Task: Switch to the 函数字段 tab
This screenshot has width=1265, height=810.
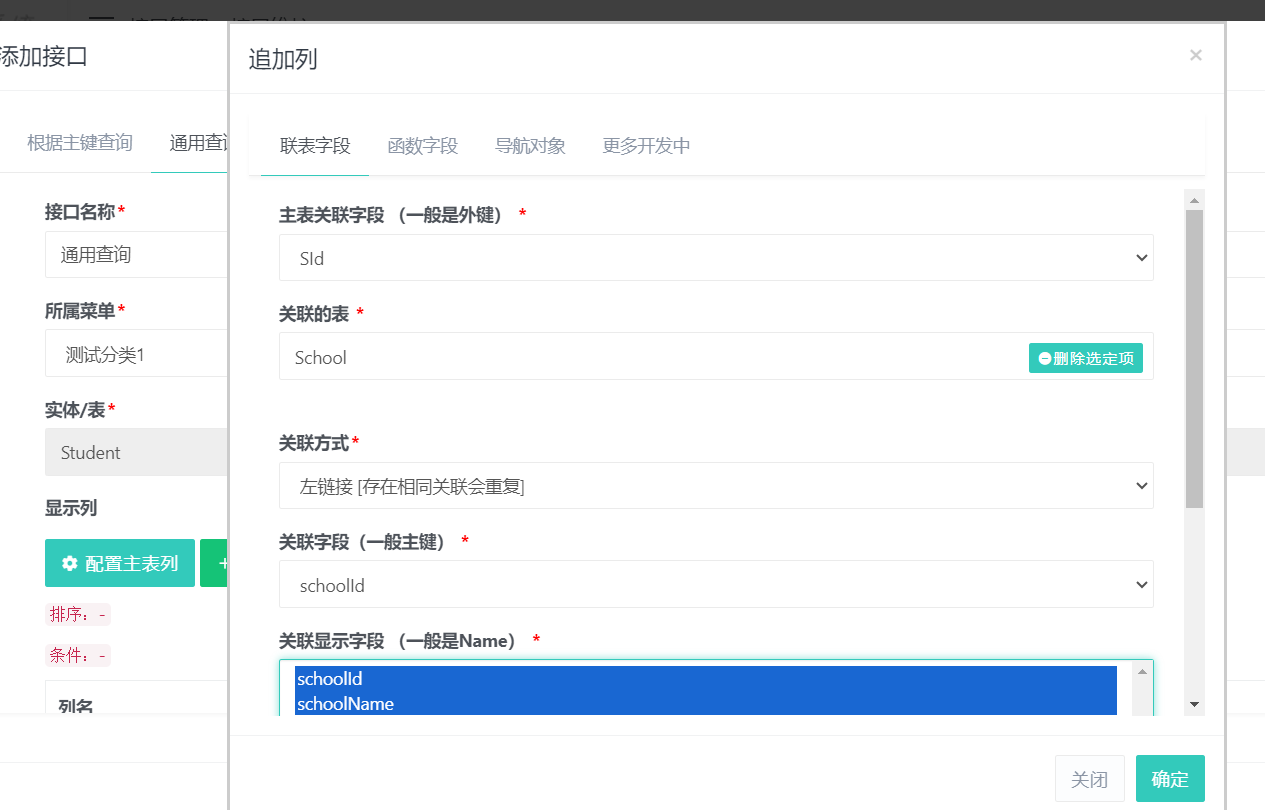Action: point(423,145)
